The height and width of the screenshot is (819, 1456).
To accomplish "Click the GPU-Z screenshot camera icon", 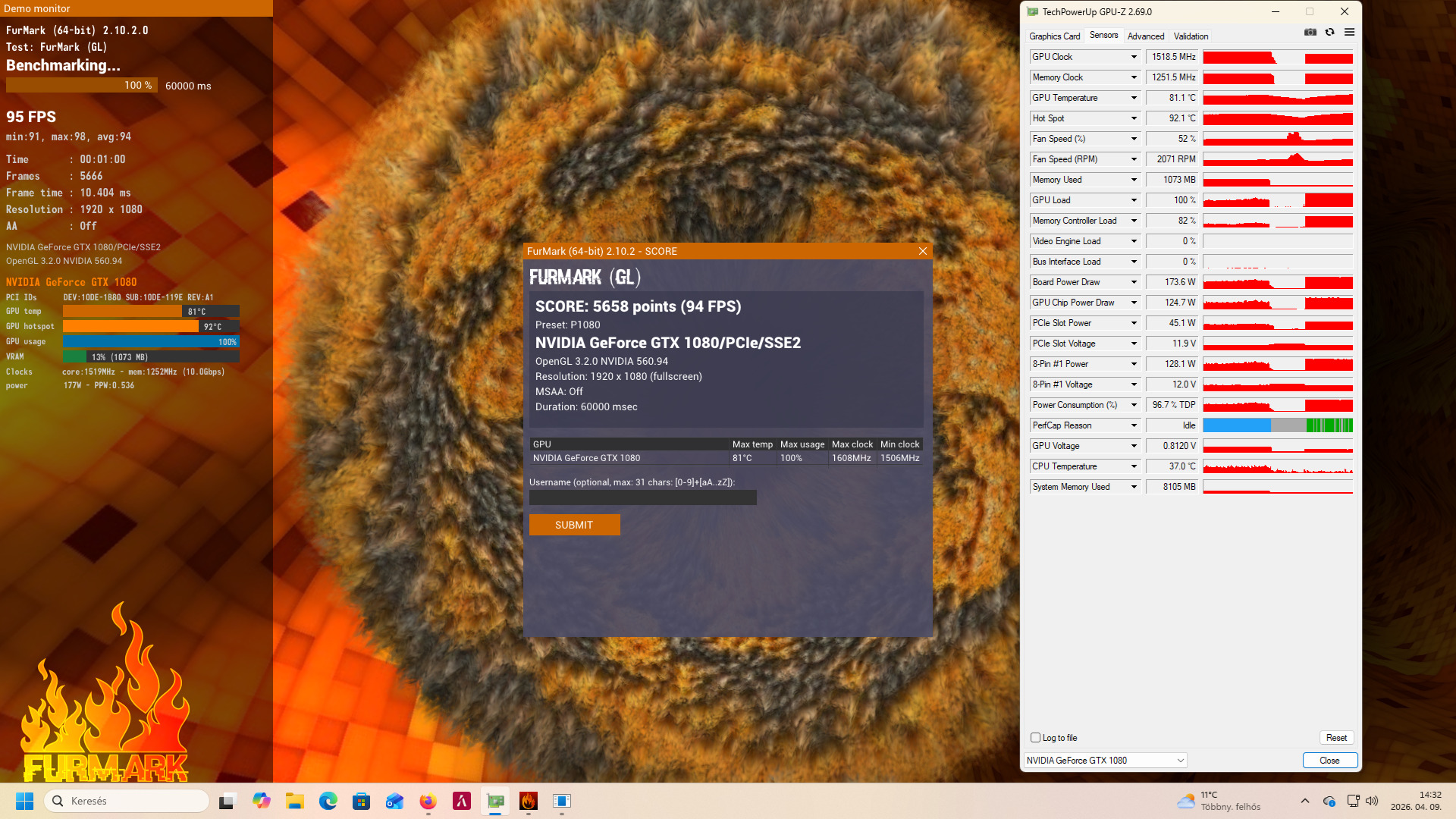I will [1310, 32].
